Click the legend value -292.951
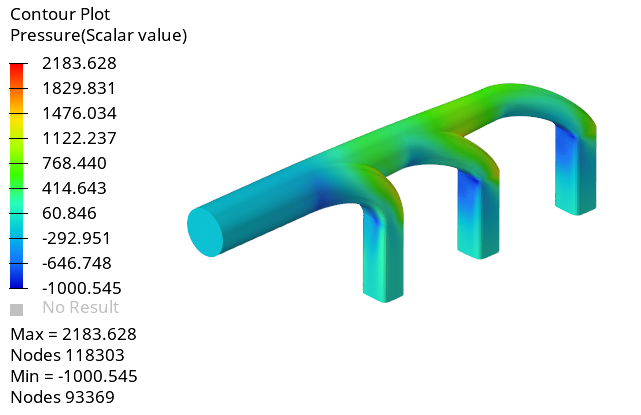The height and width of the screenshot is (415, 641). [x=76, y=238]
